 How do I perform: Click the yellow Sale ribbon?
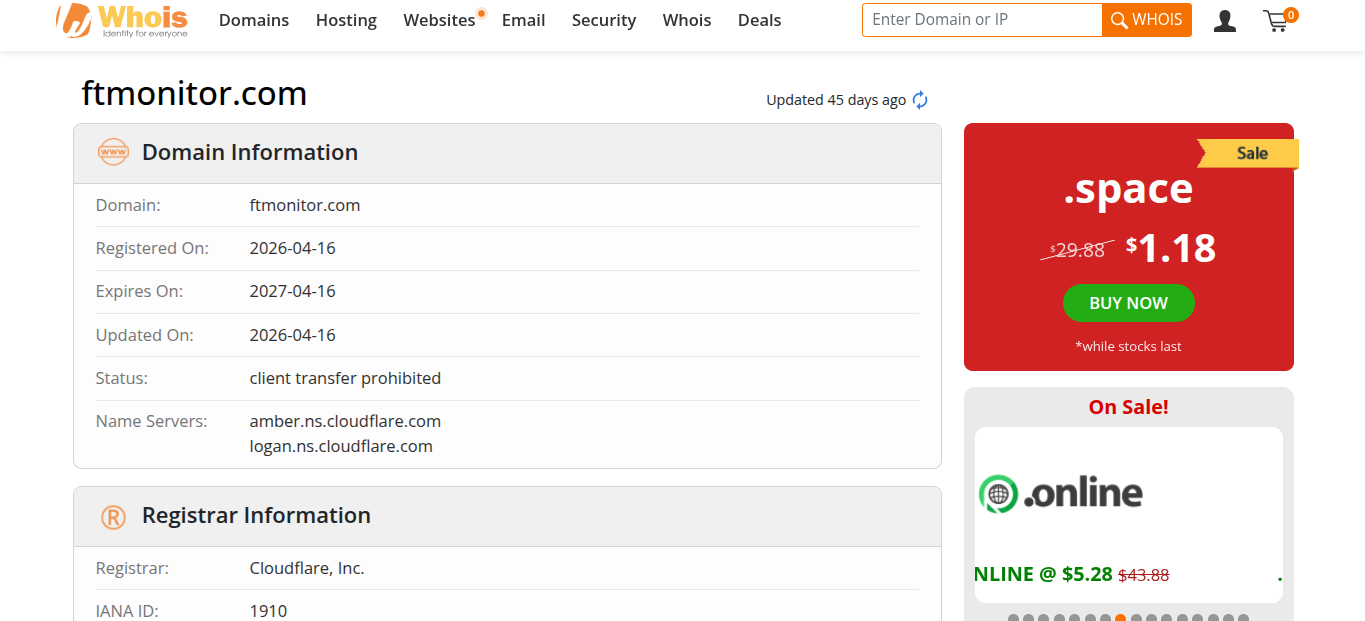(x=1249, y=153)
